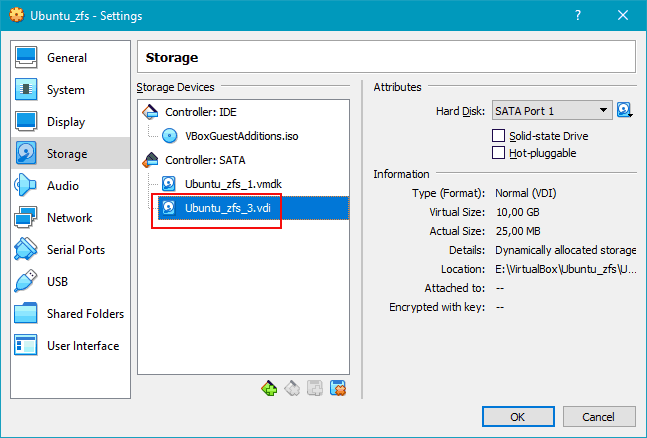647x438 pixels.
Task: Click the Serial Ports plug icon
Action: 26,249
